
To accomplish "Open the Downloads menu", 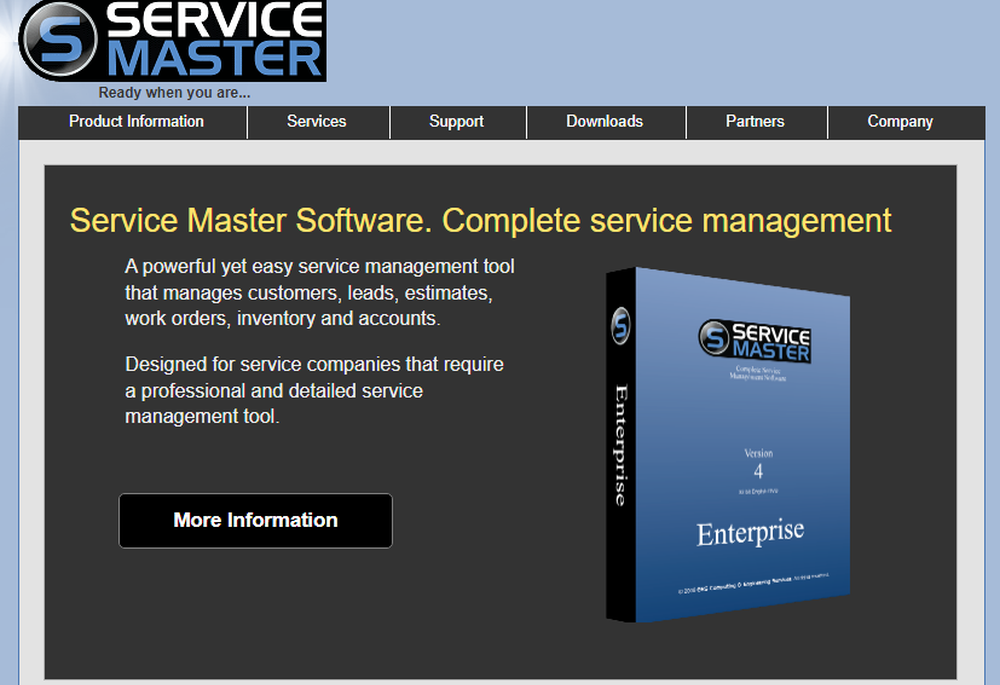I will click(x=604, y=121).
